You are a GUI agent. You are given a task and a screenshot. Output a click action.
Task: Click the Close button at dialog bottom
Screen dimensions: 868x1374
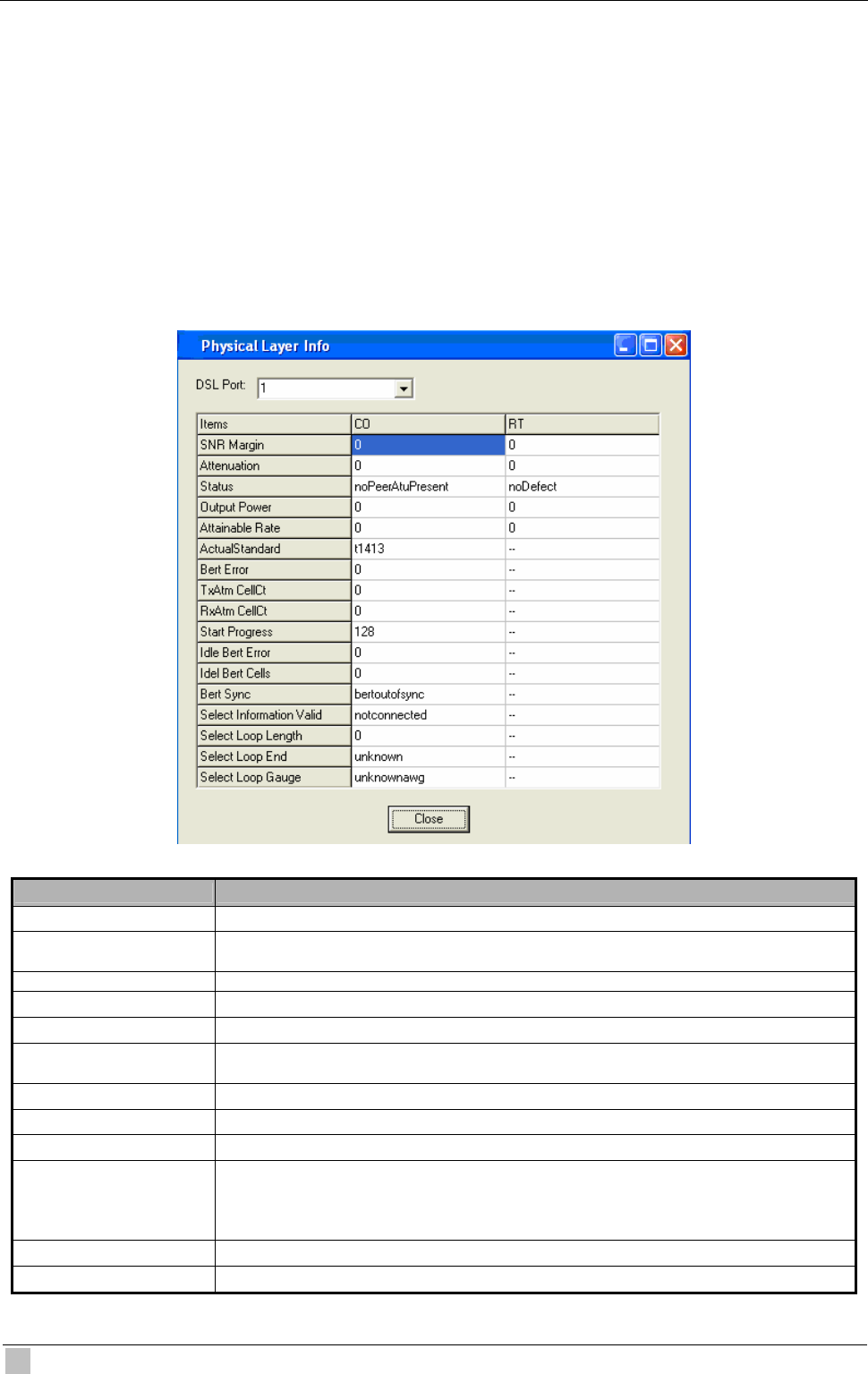[x=429, y=819]
